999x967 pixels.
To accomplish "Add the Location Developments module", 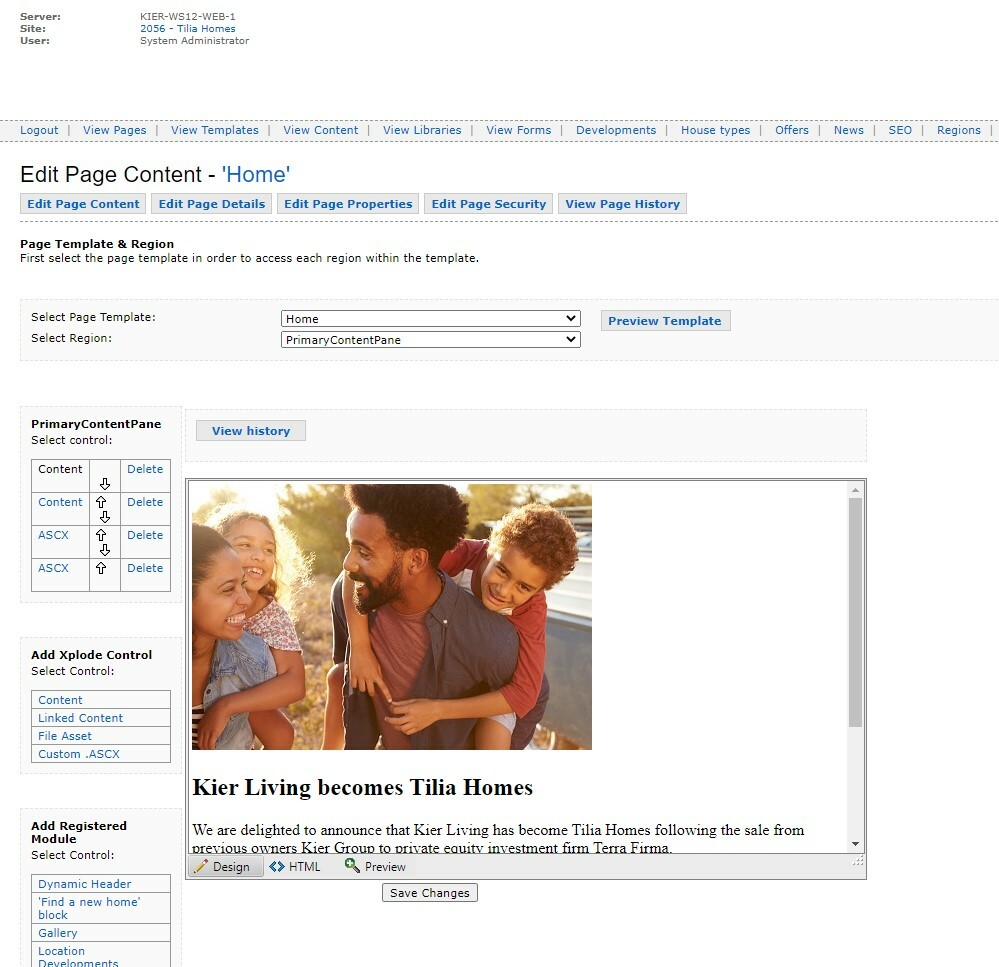I will click(x=78, y=957).
